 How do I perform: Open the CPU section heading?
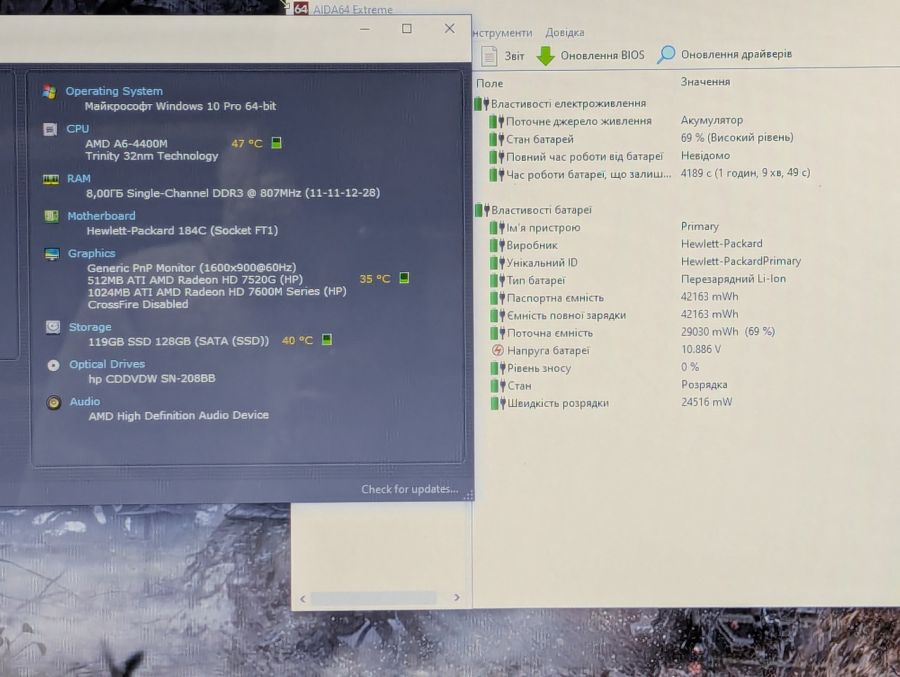click(77, 129)
